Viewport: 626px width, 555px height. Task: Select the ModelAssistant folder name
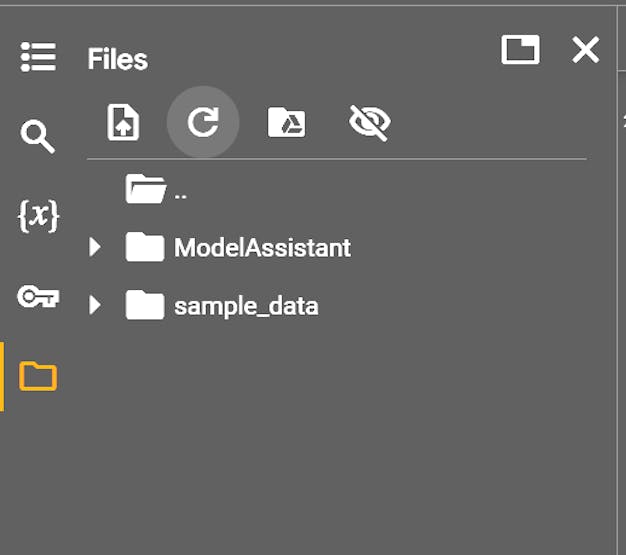262,247
